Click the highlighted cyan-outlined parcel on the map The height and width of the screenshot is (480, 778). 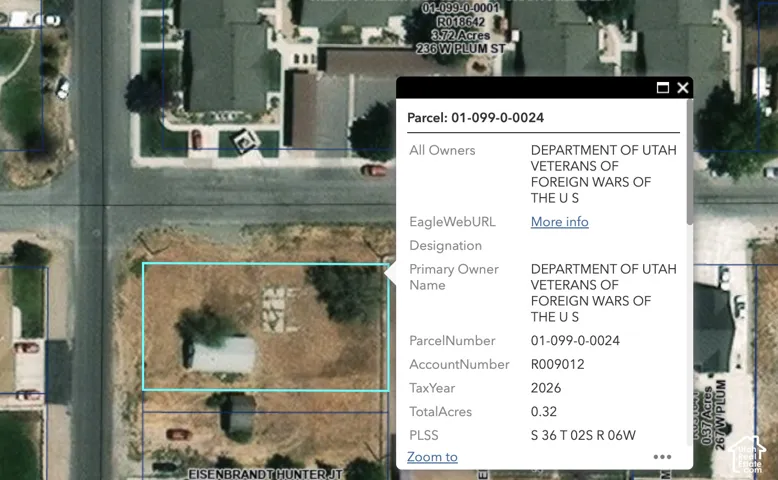265,327
